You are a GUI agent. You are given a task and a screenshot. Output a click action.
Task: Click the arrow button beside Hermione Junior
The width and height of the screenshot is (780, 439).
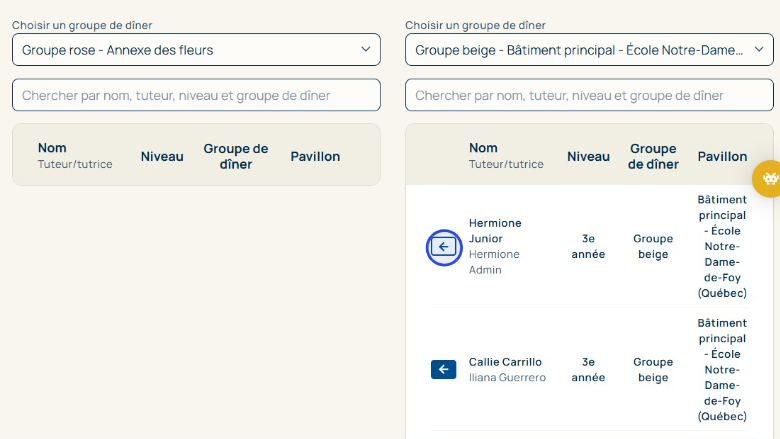(444, 247)
